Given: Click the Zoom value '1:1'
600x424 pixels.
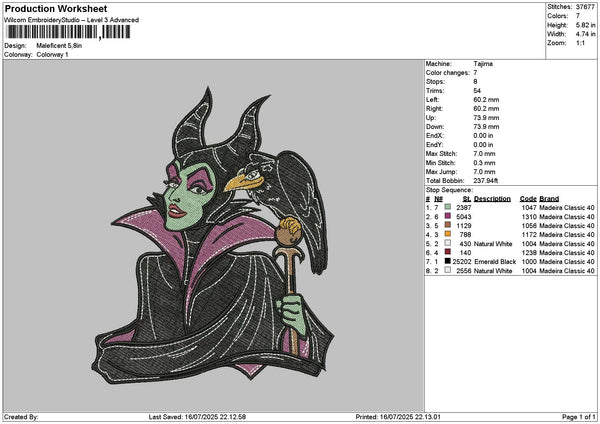Looking at the screenshot, I should coord(580,43).
